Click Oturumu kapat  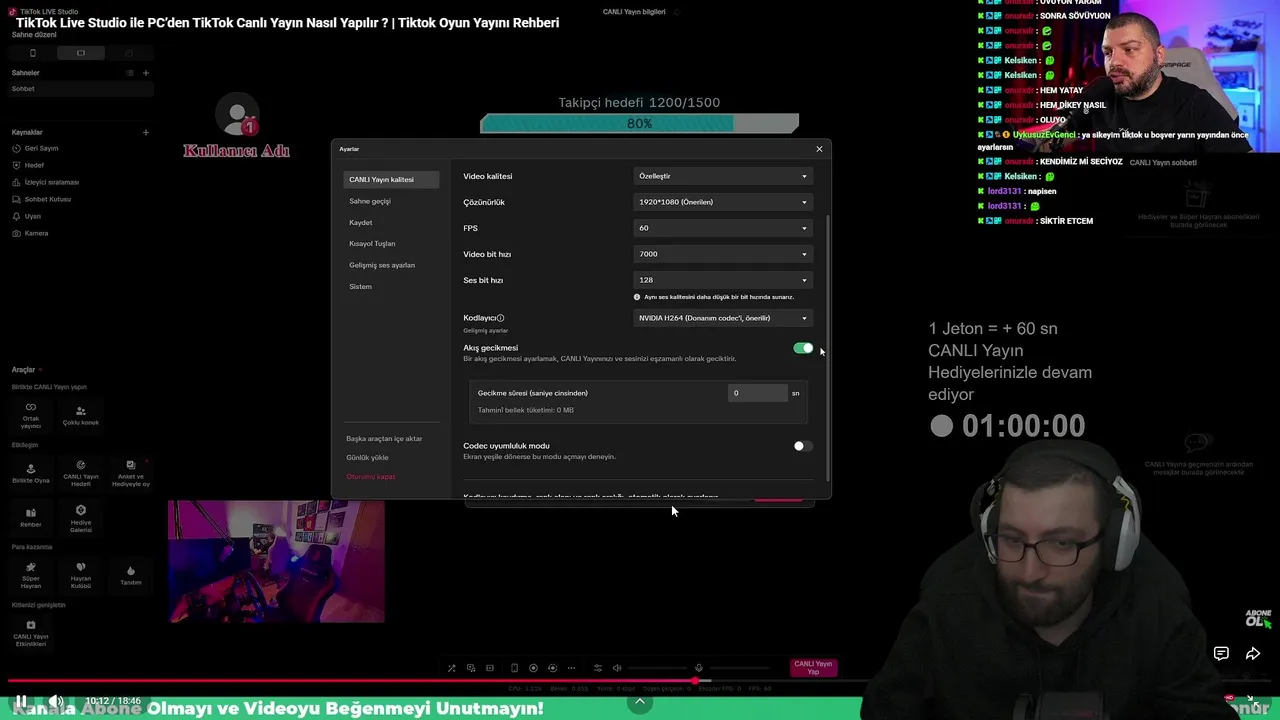pos(371,477)
